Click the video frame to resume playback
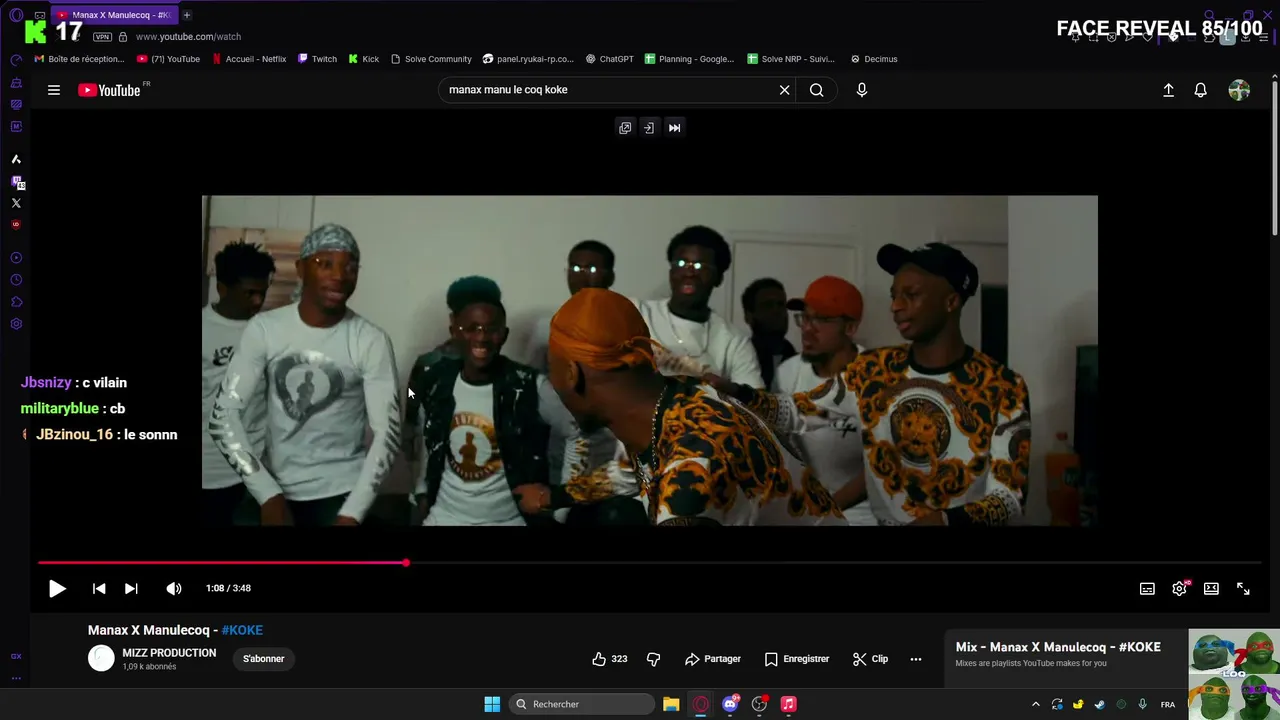This screenshot has width=1280, height=720. click(649, 360)
